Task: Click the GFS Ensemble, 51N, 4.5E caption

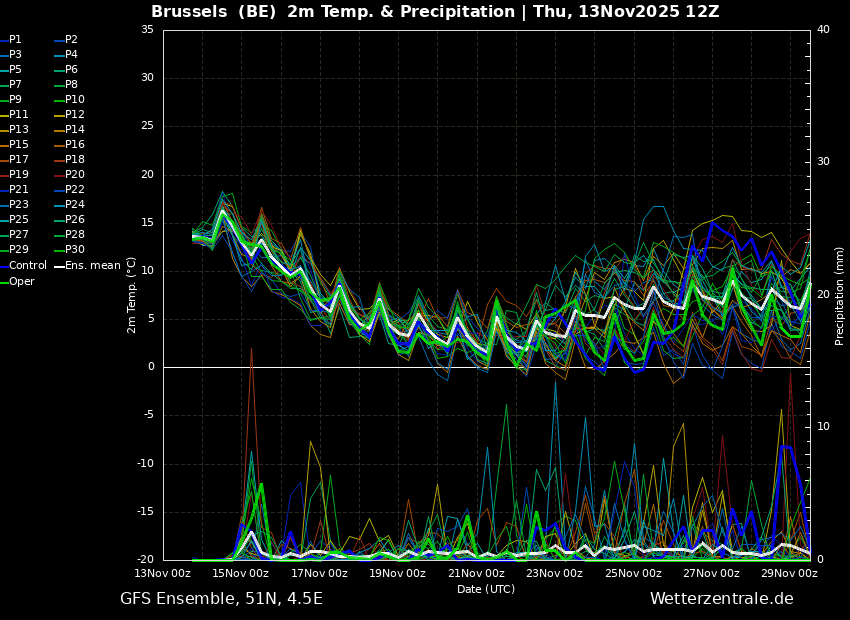Action: (221, 599)
